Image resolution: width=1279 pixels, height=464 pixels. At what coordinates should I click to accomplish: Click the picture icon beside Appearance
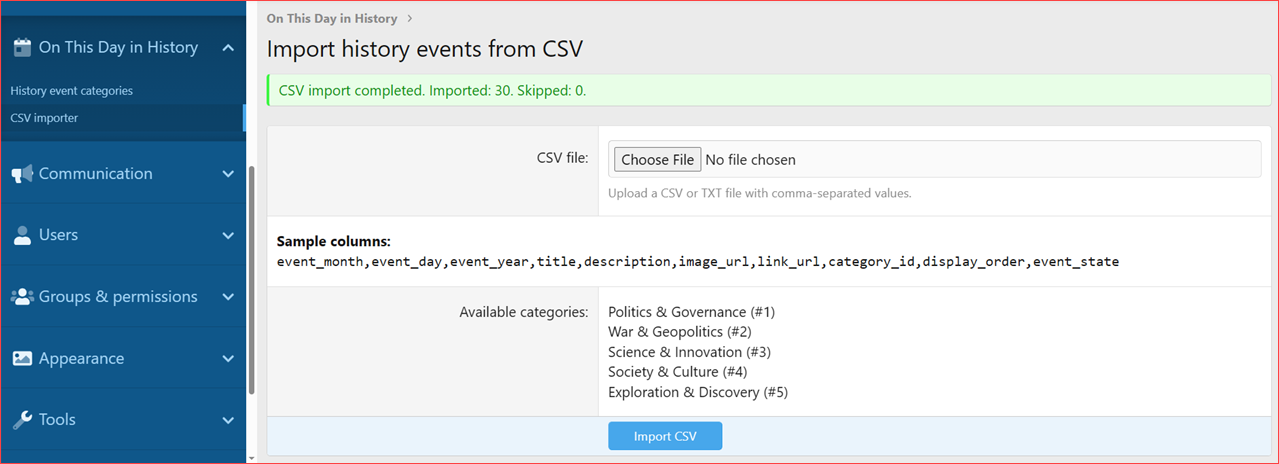pyautogui.click(x=22, y=359)
